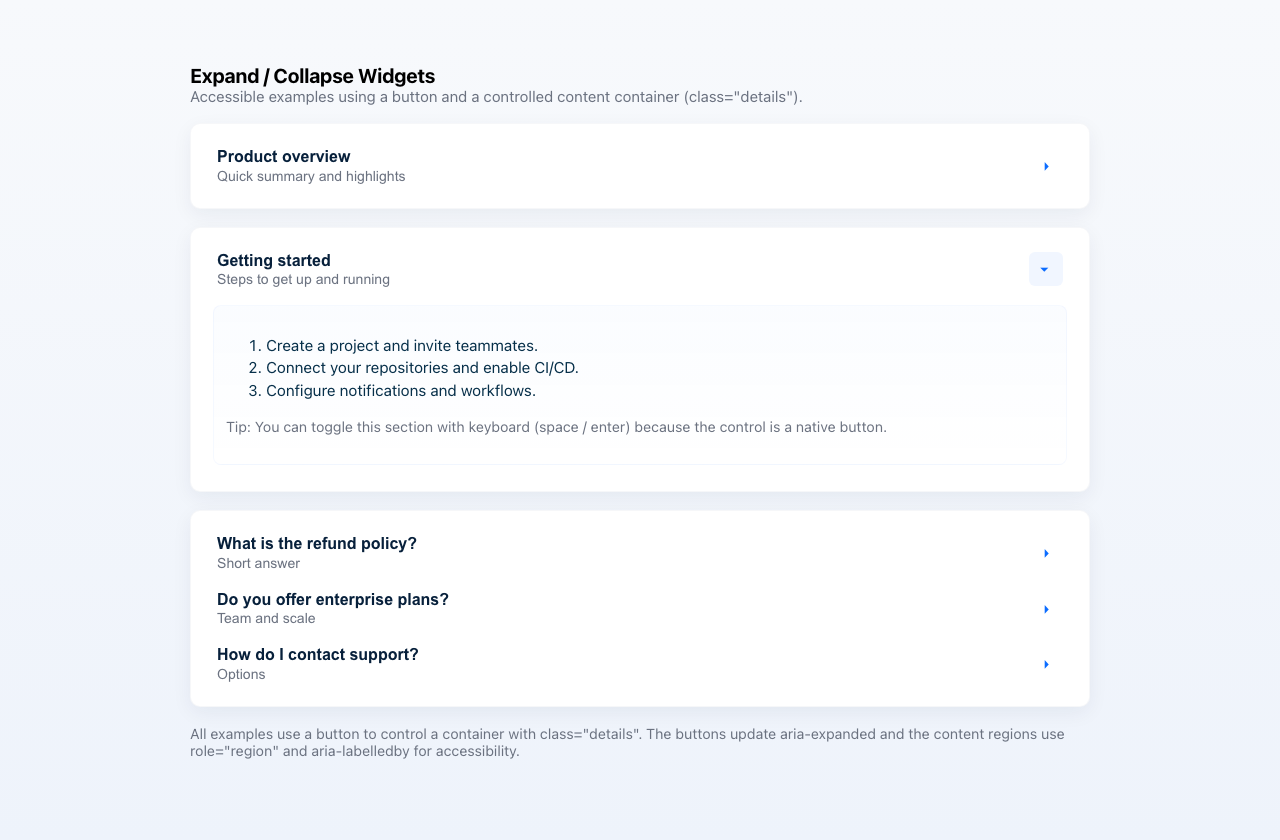This screenshot has height=840, width=1280.
Task: Click the blue chevron next to Product overview
Action: pos(1046,166)
